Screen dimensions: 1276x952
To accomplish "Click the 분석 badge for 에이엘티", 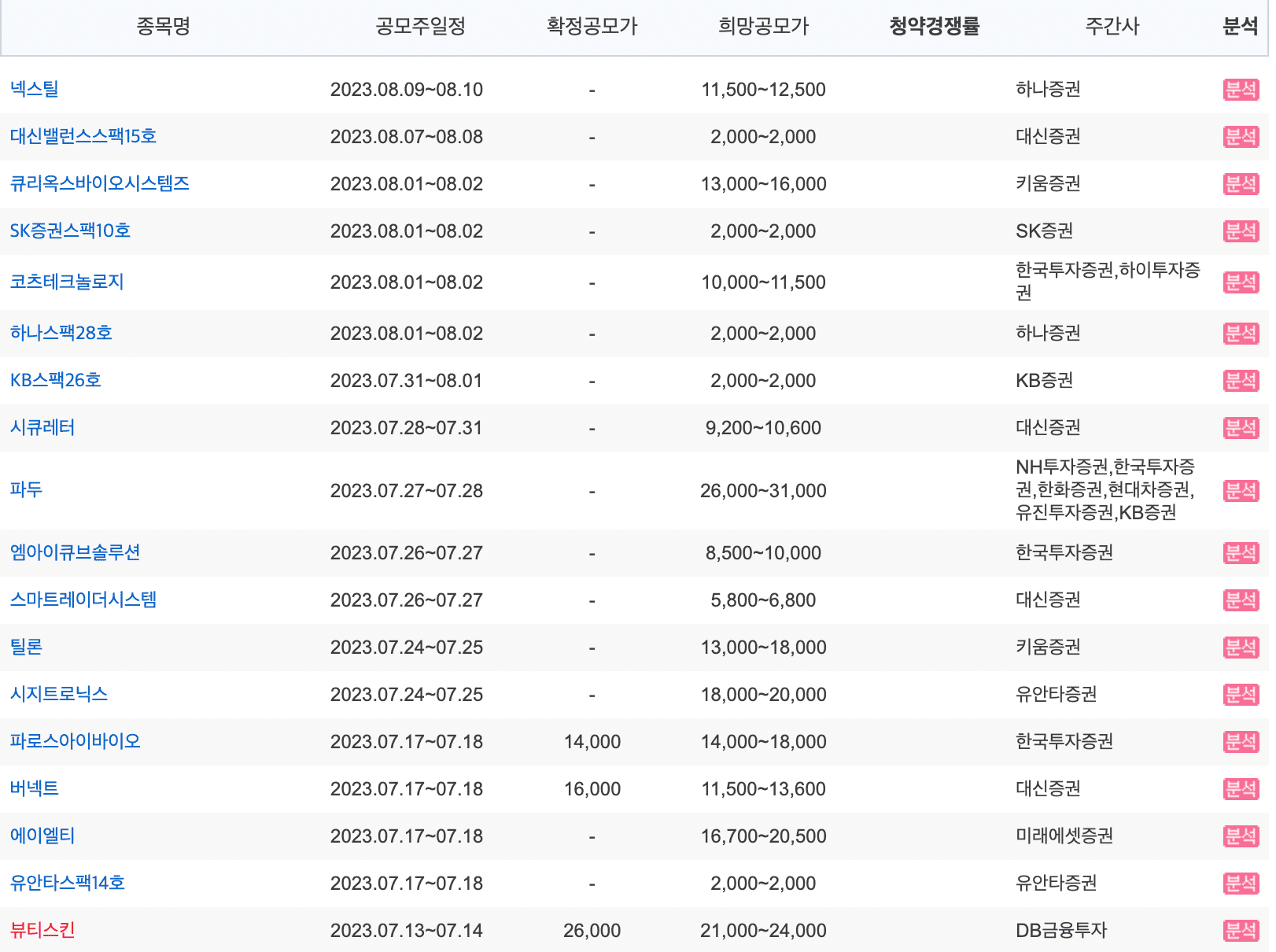I will point(1241,836).
